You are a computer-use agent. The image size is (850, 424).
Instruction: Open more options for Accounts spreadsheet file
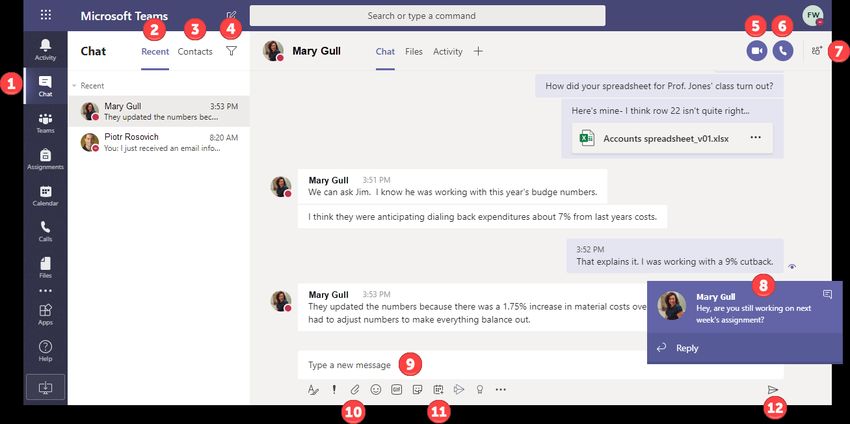756,138
